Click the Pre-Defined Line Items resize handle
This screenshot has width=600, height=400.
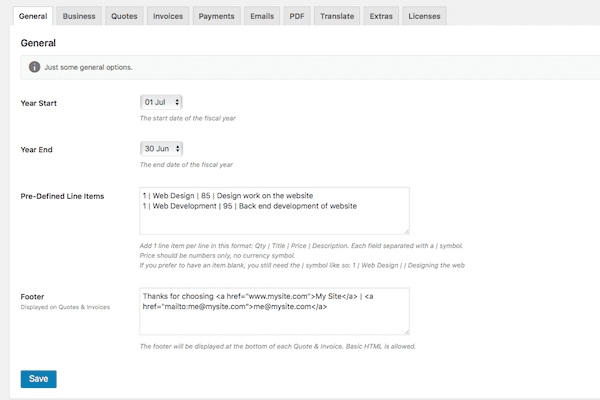click(x=407, y=232)
